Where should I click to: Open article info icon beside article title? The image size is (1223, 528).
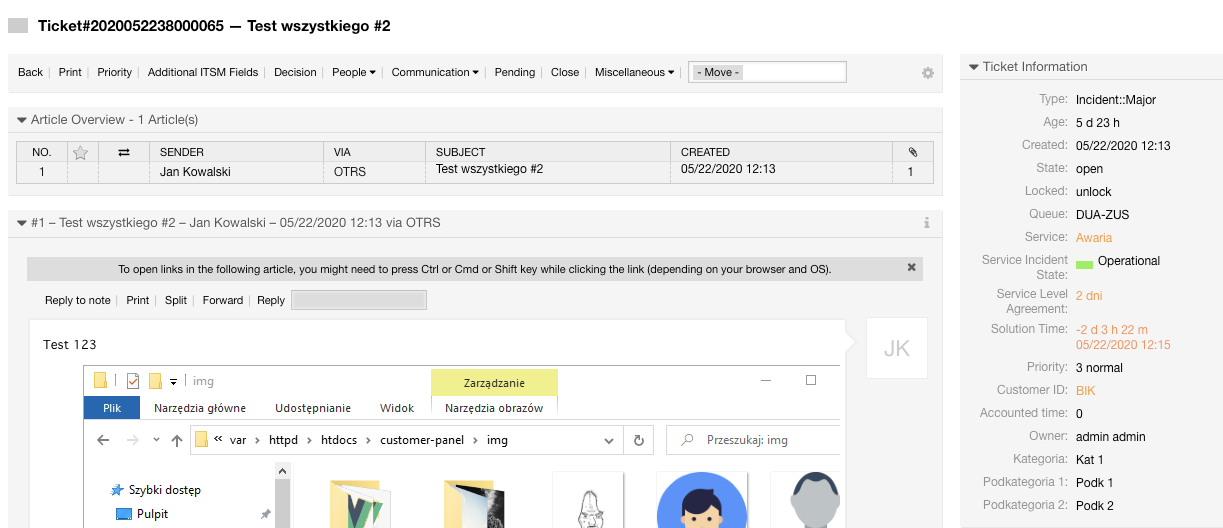coord(927,223)
